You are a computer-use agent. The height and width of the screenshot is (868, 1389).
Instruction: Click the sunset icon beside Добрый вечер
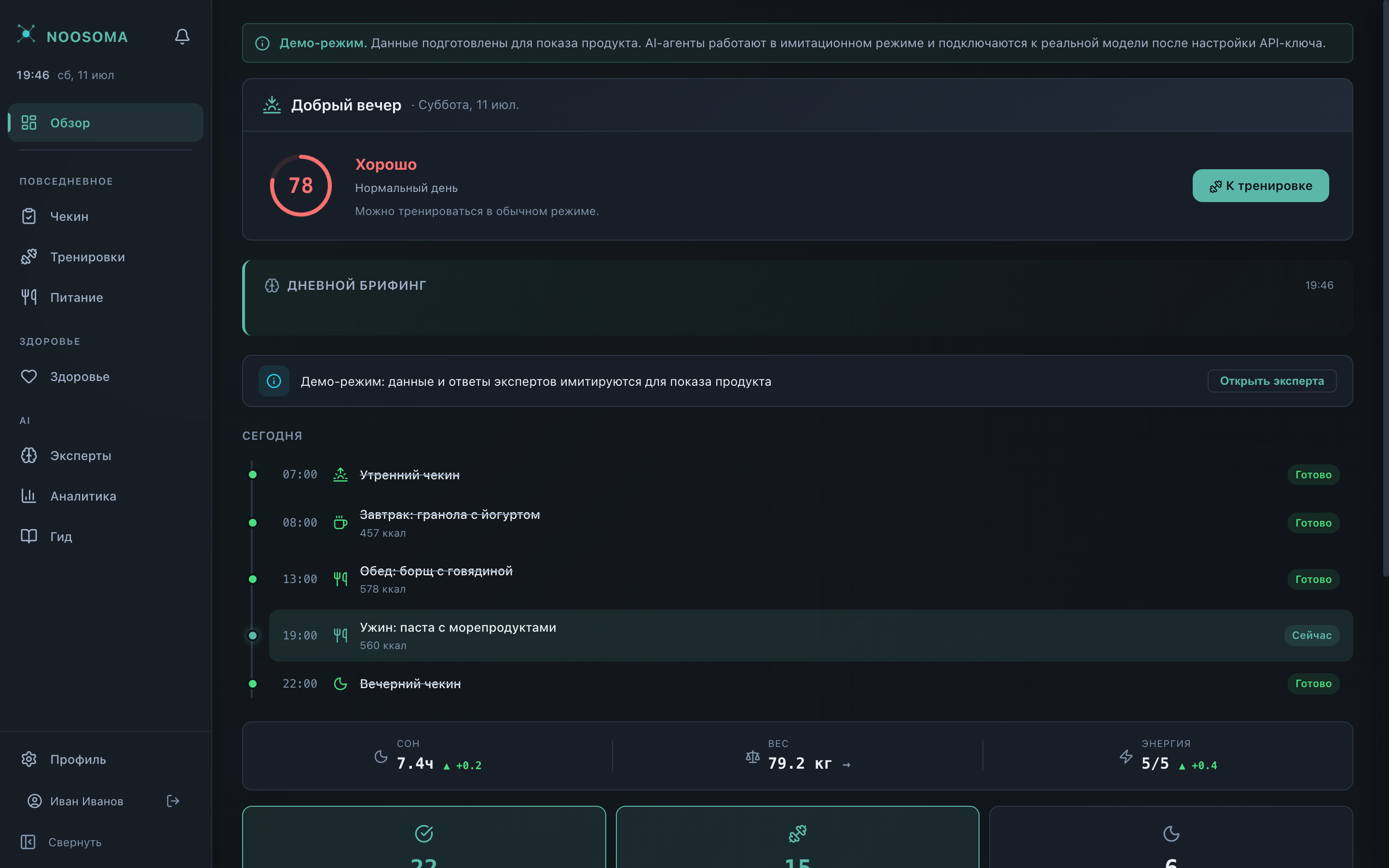coord(272,105)
